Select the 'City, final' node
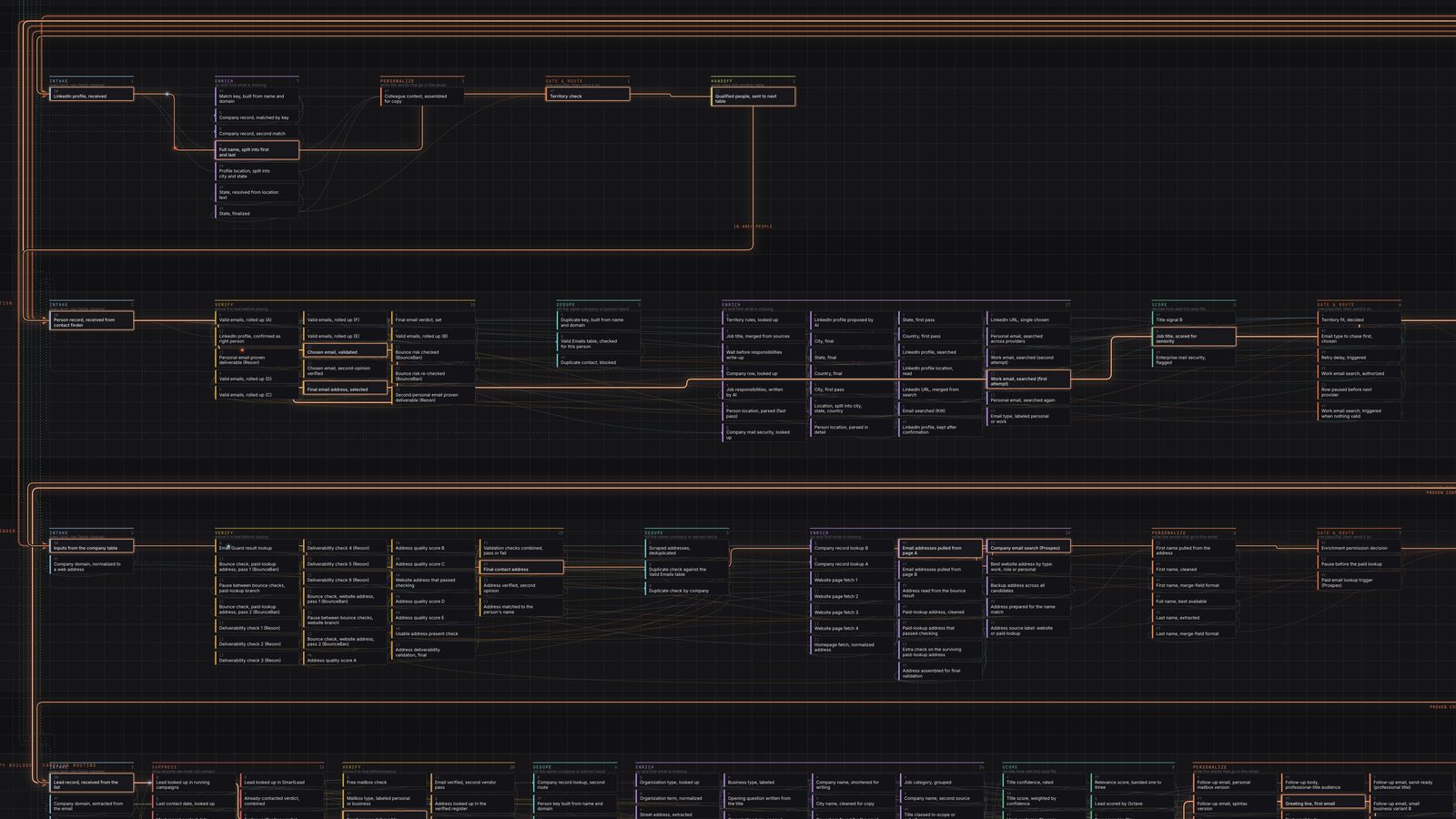Image resolution: width=1456 pixels, height=819 pixels. pyautogui.click(x=854, y=340)
